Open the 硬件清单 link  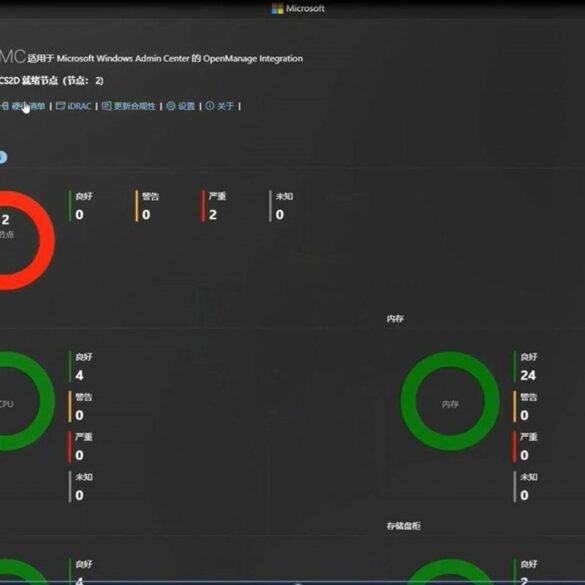(28, 106)
